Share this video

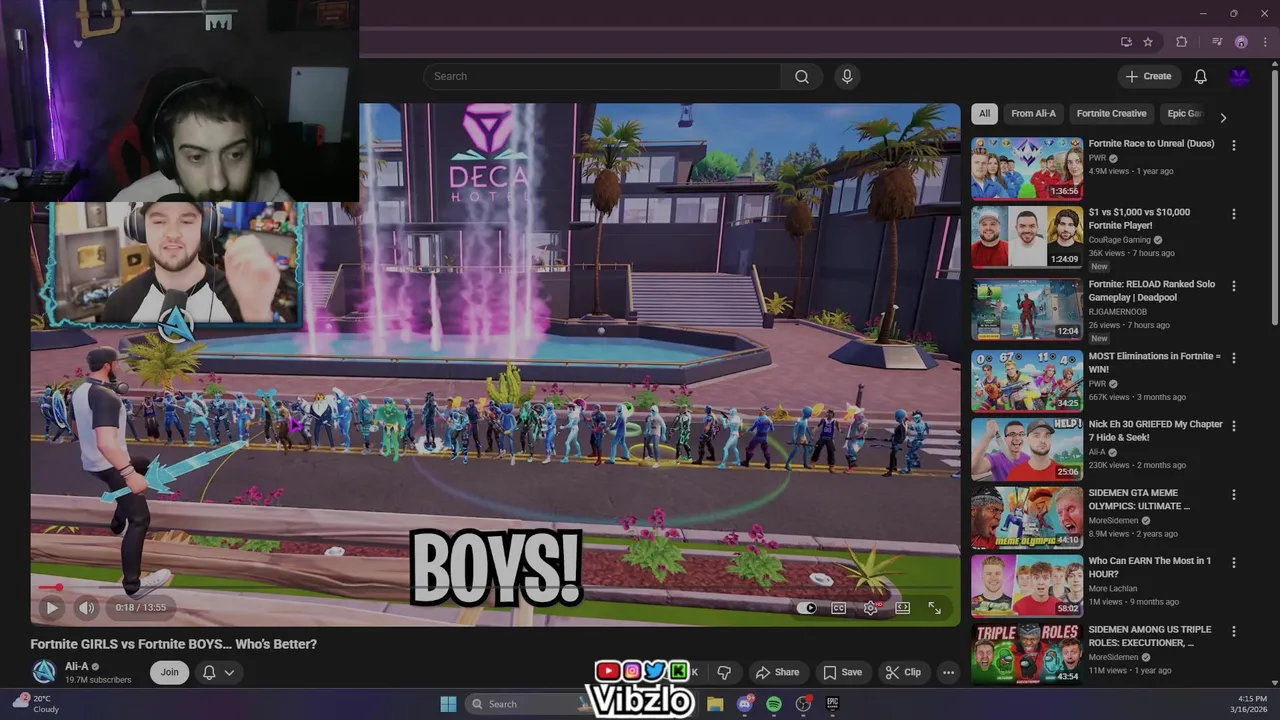pyautogui.click(x=777, y=672)
